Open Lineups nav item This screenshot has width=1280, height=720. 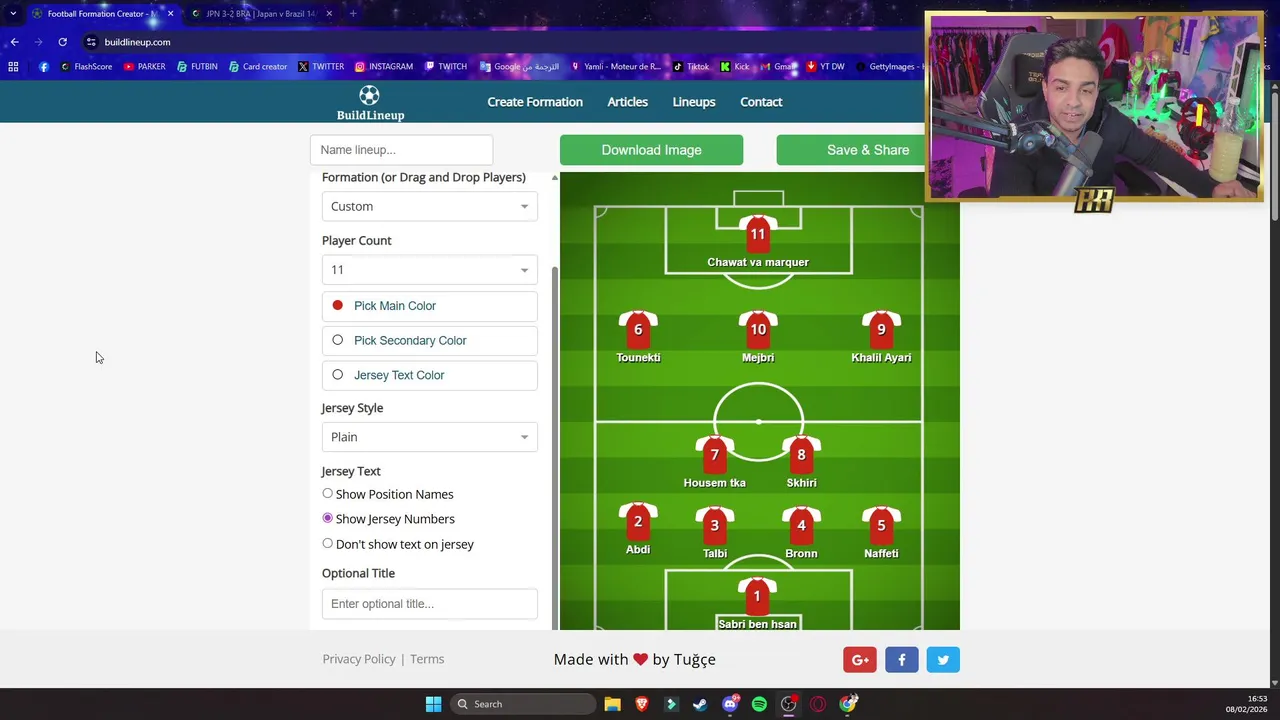pyautogui.click(x=694, y=102)
